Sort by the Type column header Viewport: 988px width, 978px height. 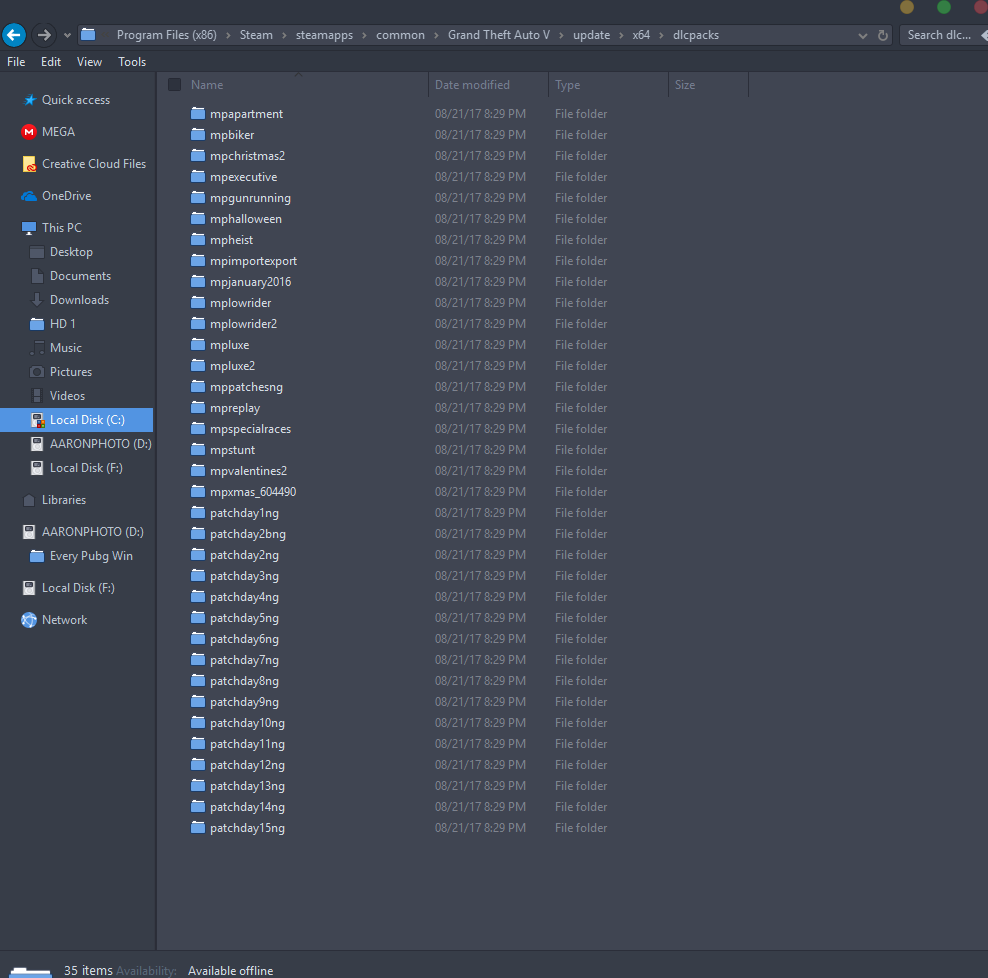coord(567,84)
